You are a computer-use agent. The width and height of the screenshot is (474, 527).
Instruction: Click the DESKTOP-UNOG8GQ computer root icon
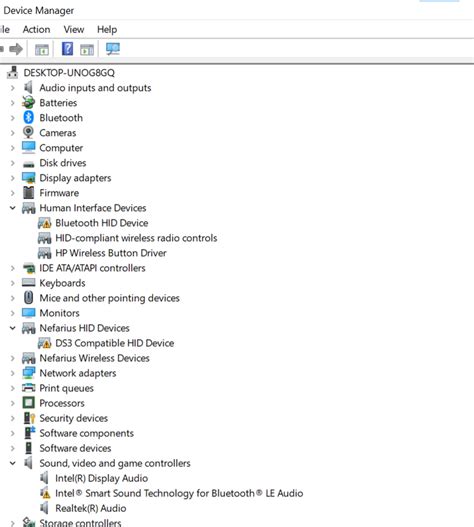(13, 72)
